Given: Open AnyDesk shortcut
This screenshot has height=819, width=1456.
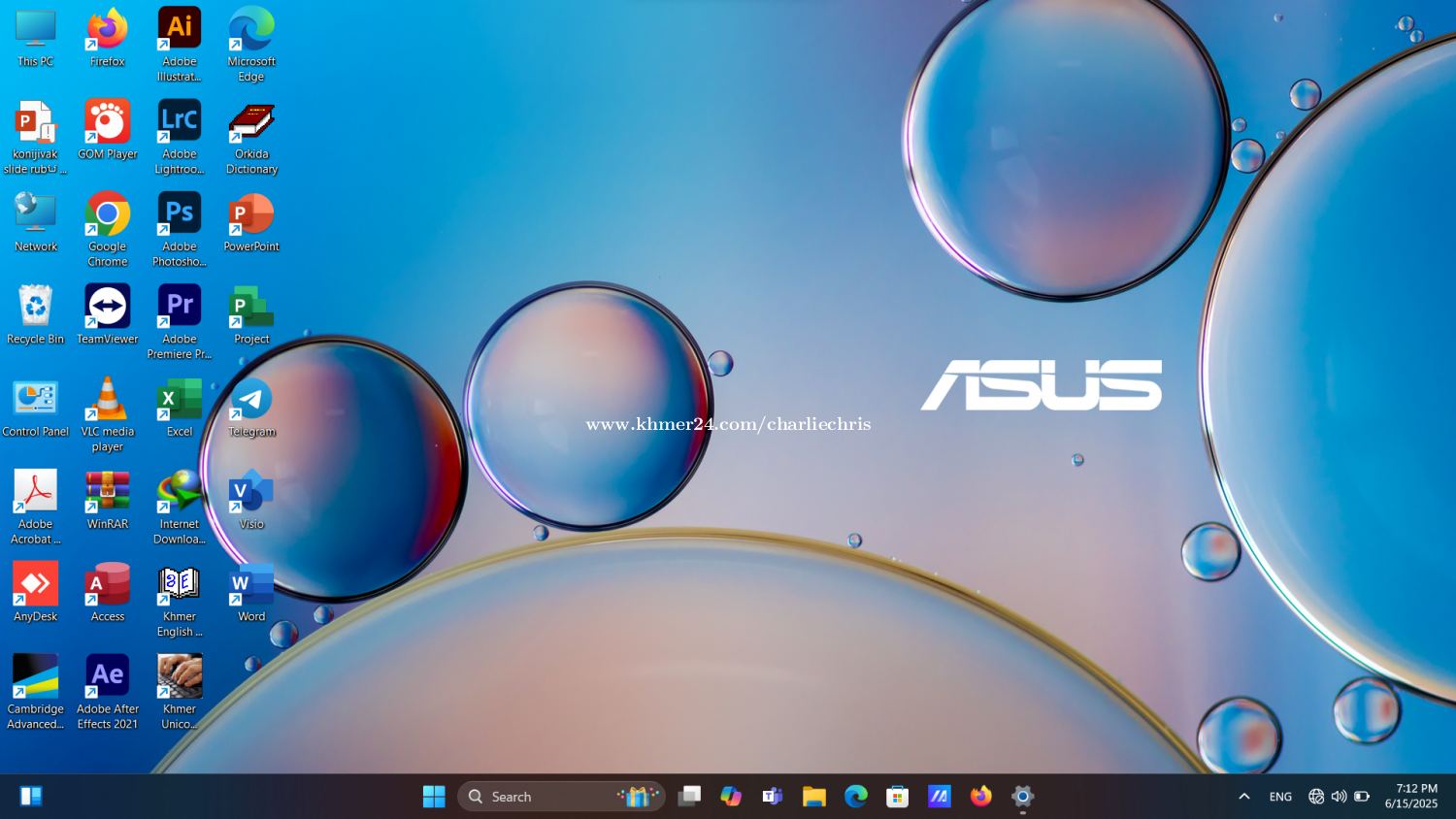Looking at the screenshot, I should click(x=36, y=592).
